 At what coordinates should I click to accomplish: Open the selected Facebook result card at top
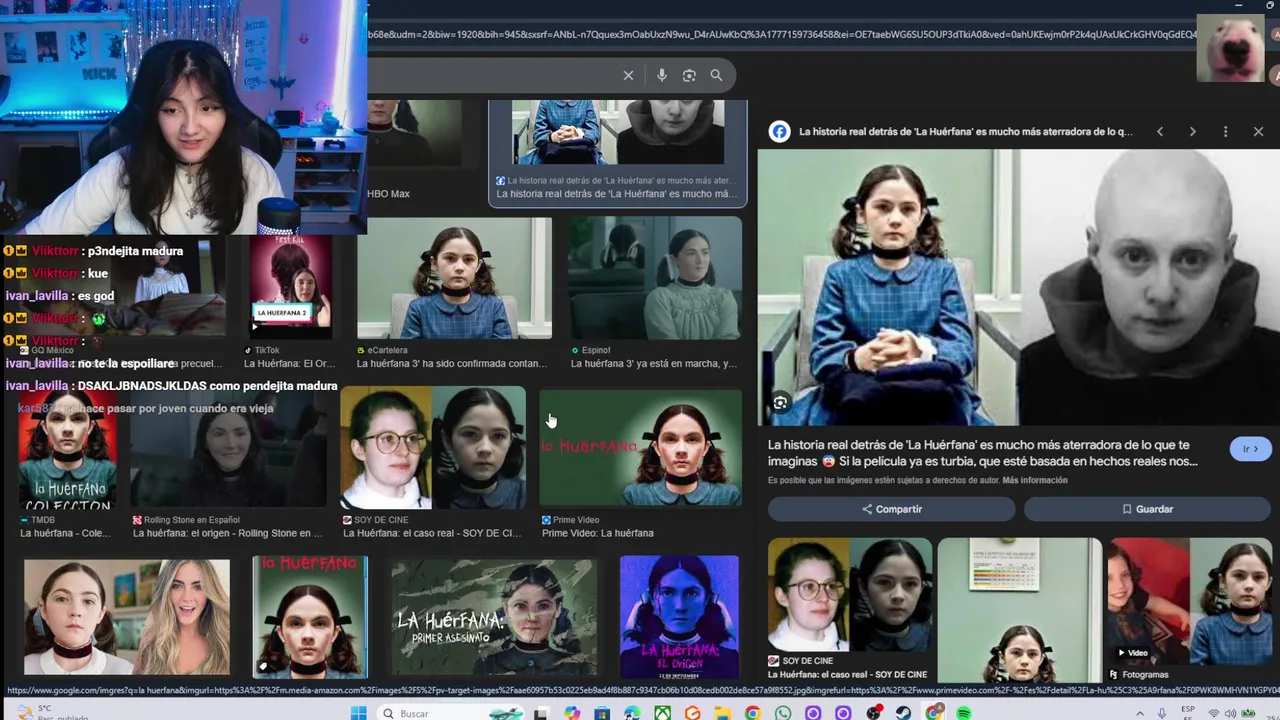coord(617,152)
